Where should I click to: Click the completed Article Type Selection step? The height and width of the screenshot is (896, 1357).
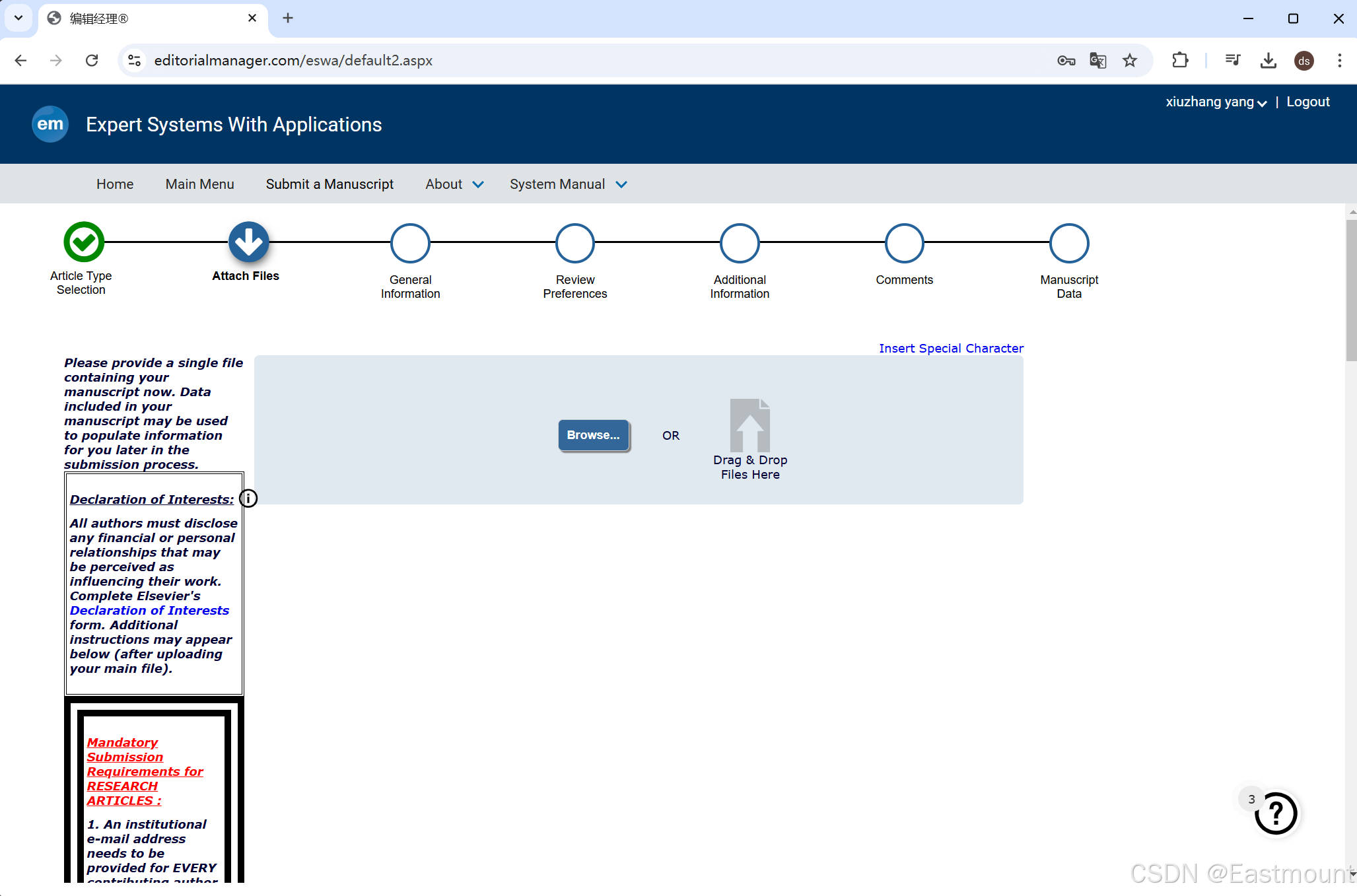pyautogui.click(x=84, y=242)
